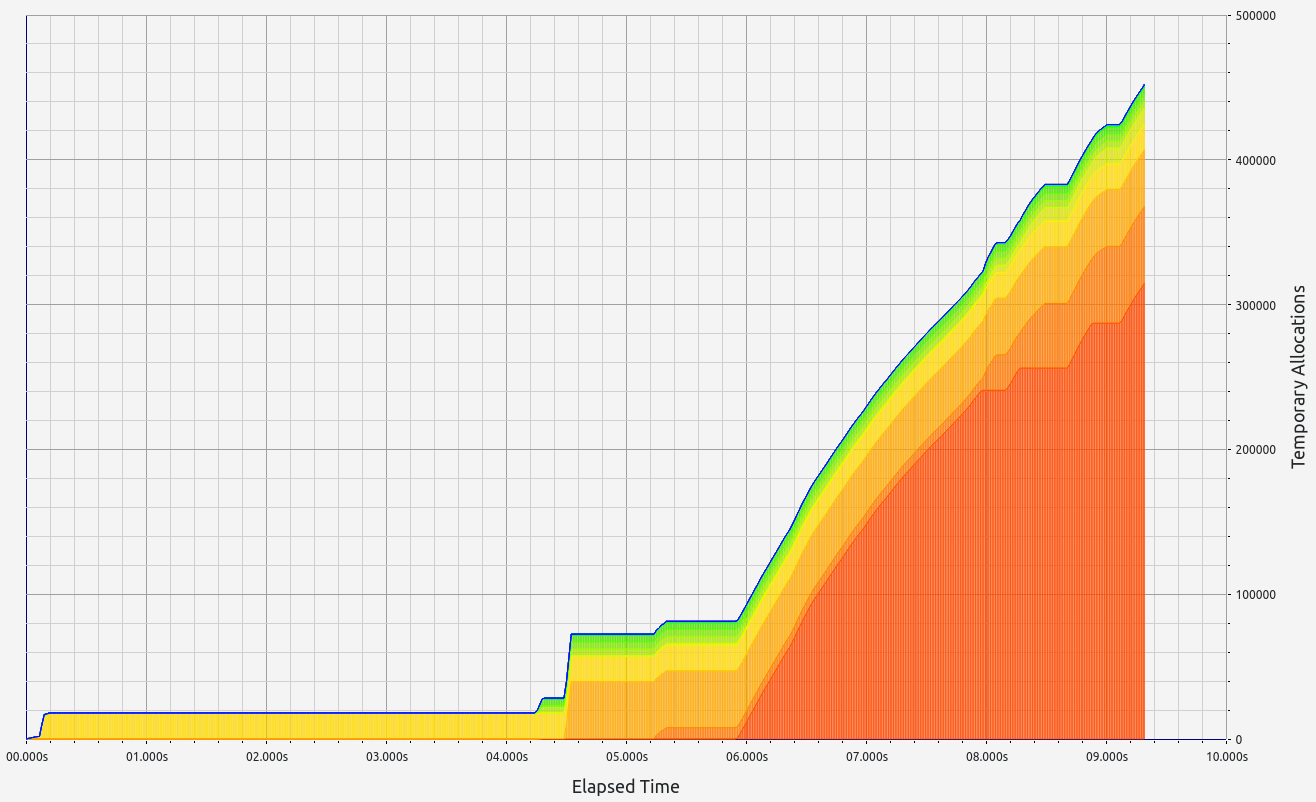Click the blue line's peak at chart end

pyautogui.click(x=1143, y=86)
